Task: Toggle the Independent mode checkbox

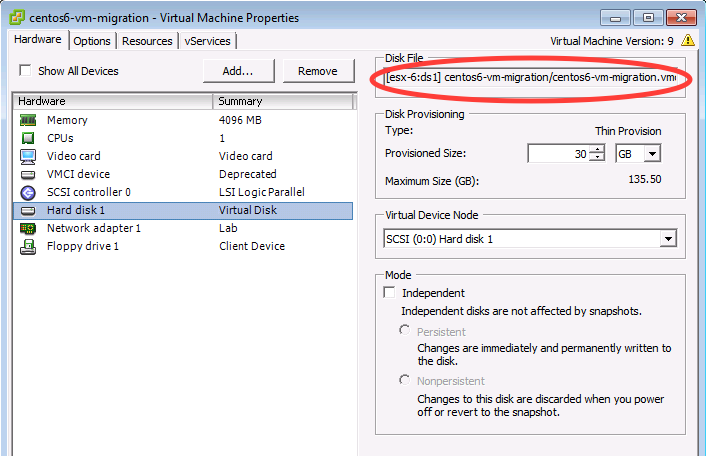Action: pyautogui.click(x=390, y=293)
